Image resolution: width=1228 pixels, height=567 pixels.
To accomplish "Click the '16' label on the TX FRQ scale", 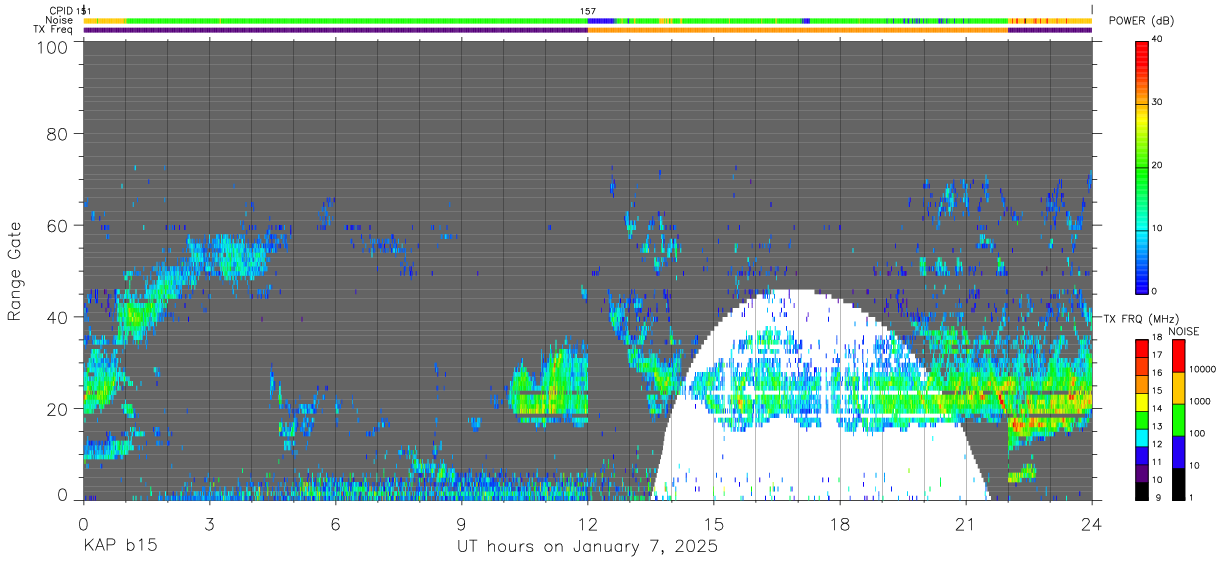I will (x=1157, y=373).
